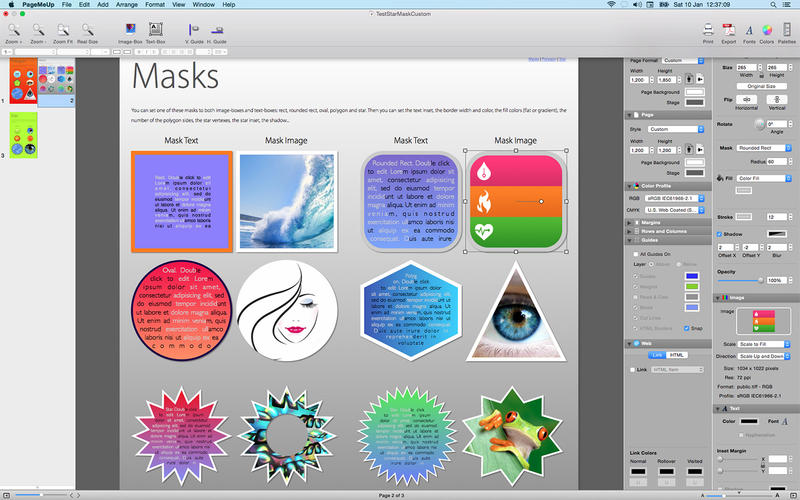The width and height of the screenshot is (800, 500).
Task: Toggle the Hyphenation checkbox
Action: (x=741, y=435)
